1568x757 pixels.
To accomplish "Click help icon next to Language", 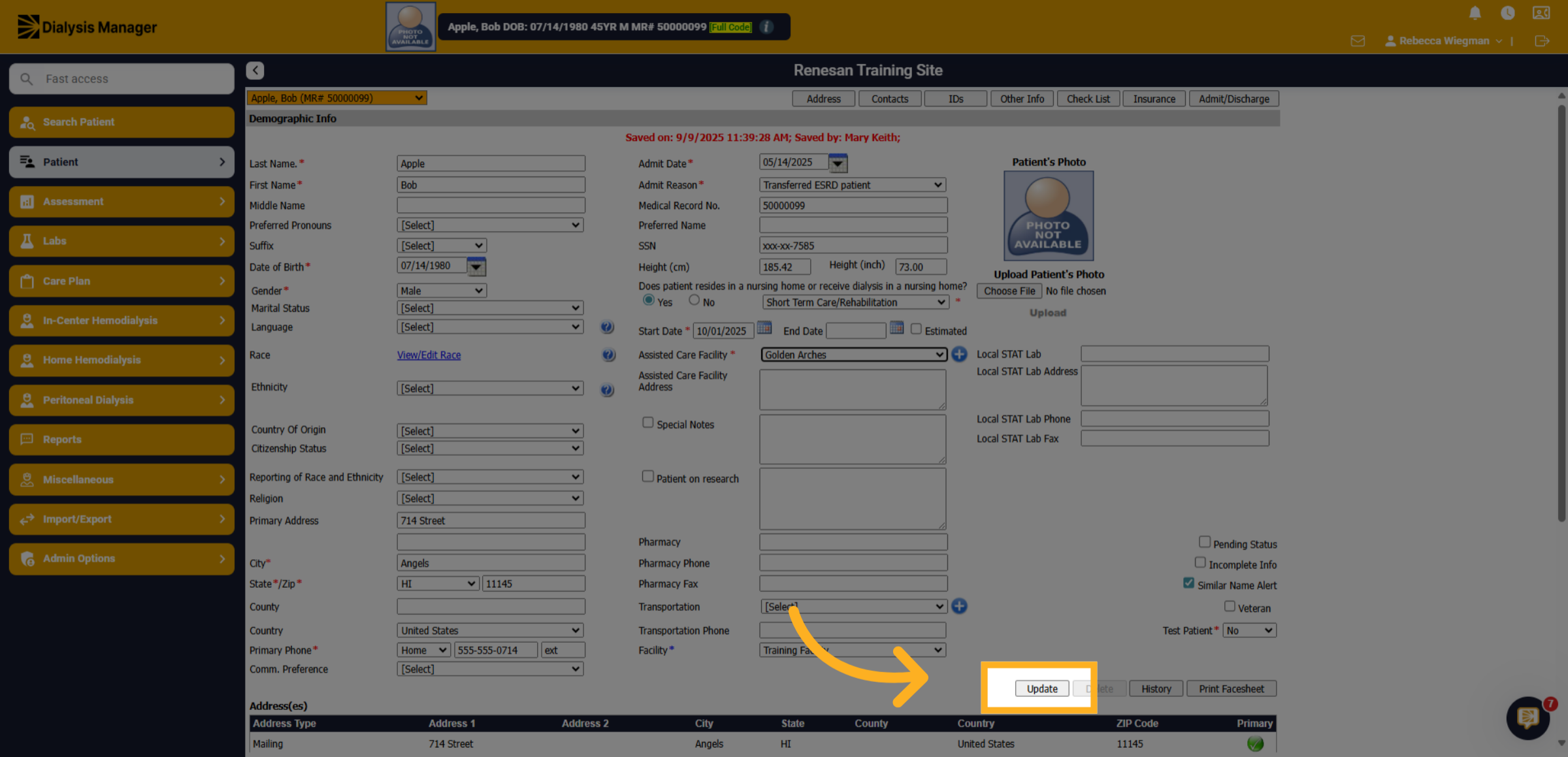I will pyautogui.click(x=607, y=327).
